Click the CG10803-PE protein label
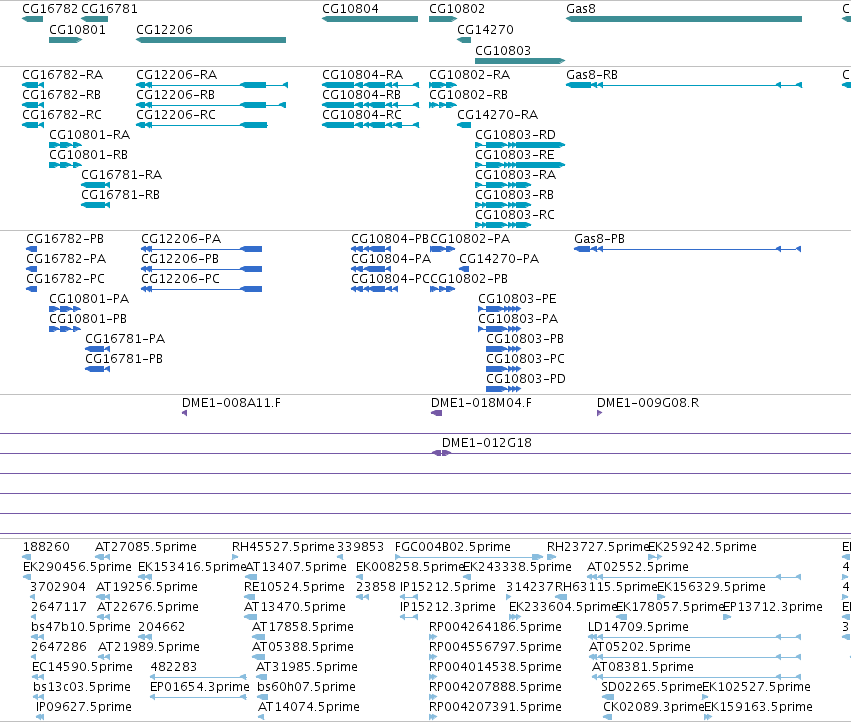Image resolution: width=851 pixels, height=722 pixels. [517, 299]
